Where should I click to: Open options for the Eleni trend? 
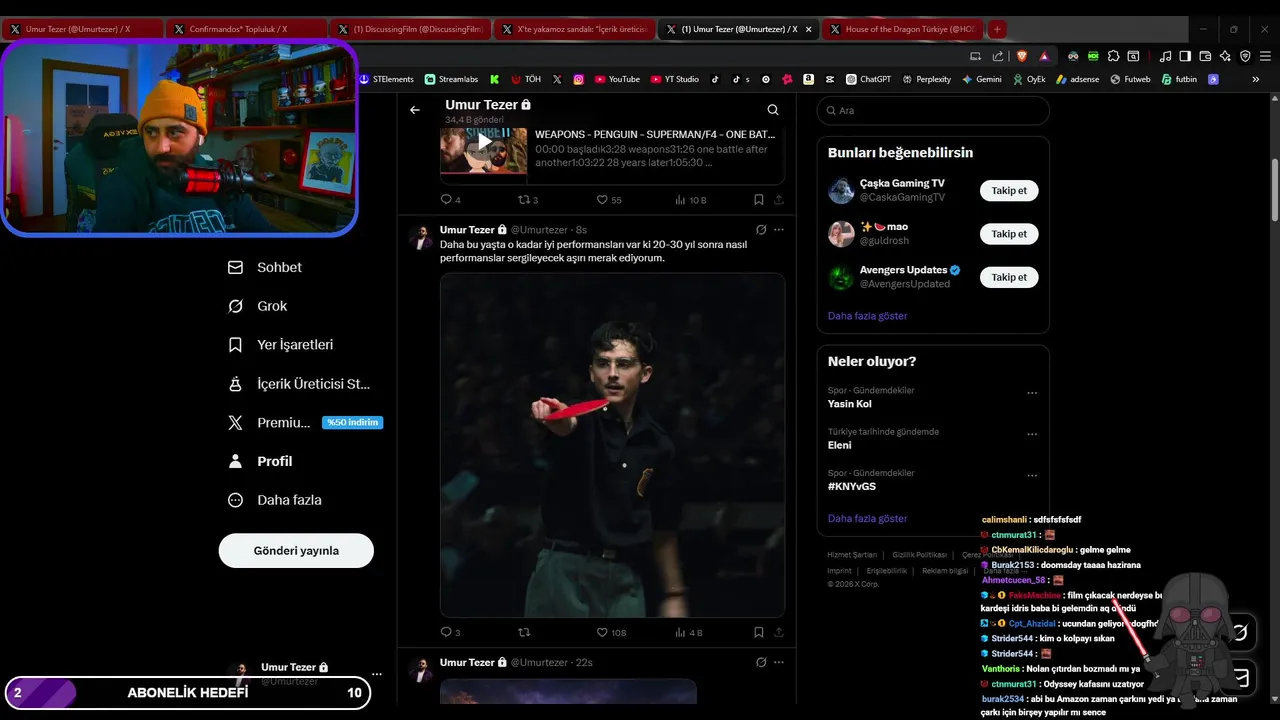click(x=1032, y=434)
